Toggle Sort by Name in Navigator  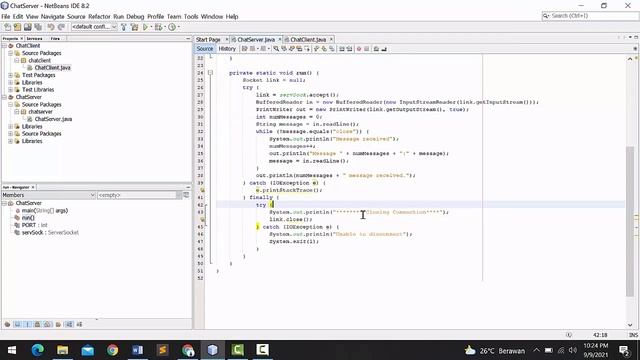(x=69, y=324)
